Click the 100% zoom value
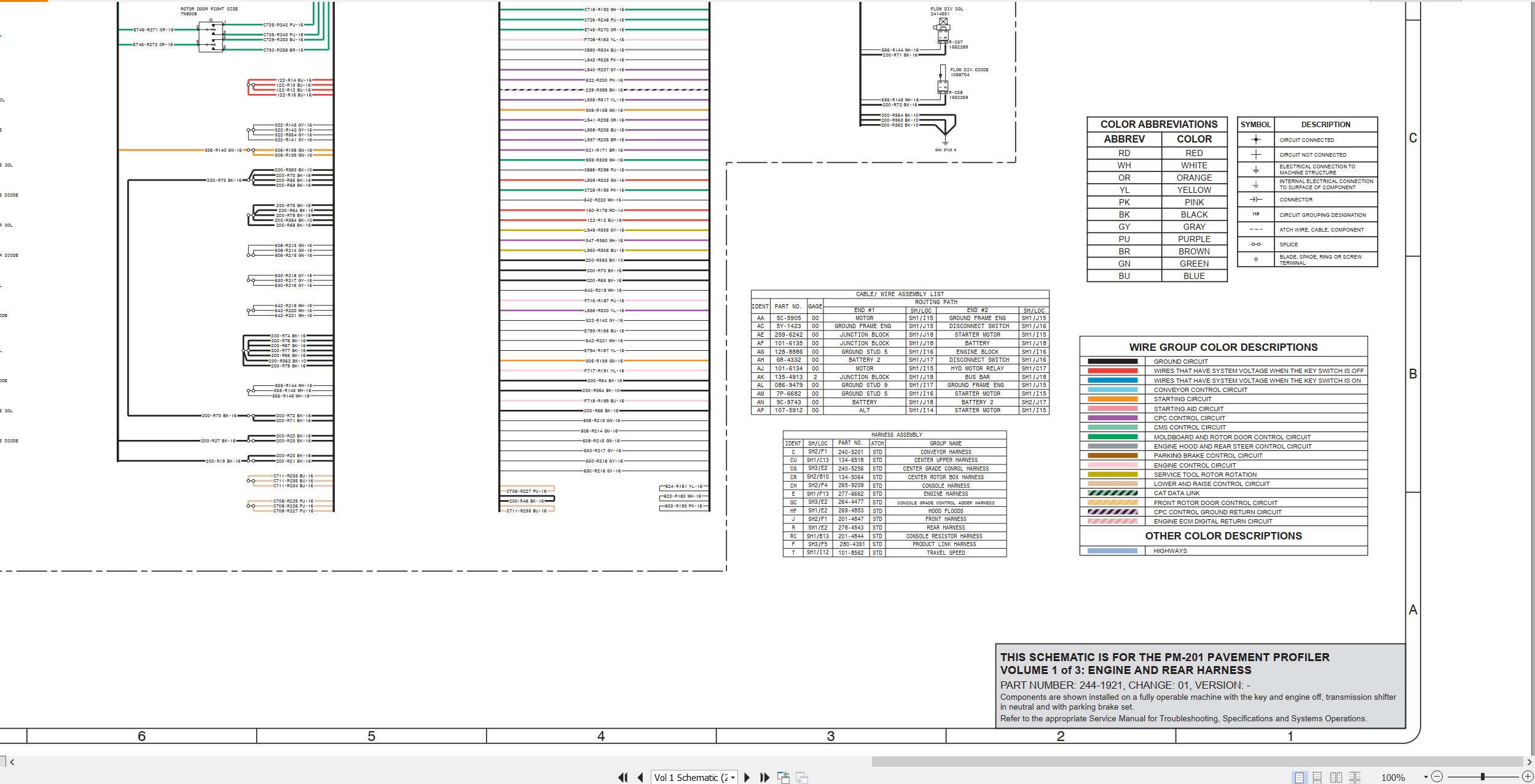This screenshot has width=1535, height=784. (1393, 777)
